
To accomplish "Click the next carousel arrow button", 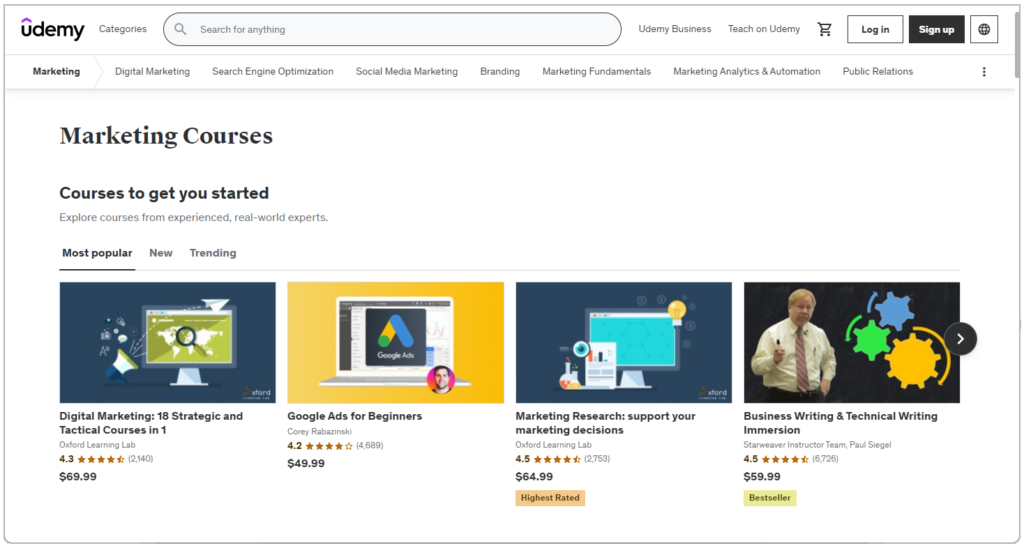I will 960,338.
